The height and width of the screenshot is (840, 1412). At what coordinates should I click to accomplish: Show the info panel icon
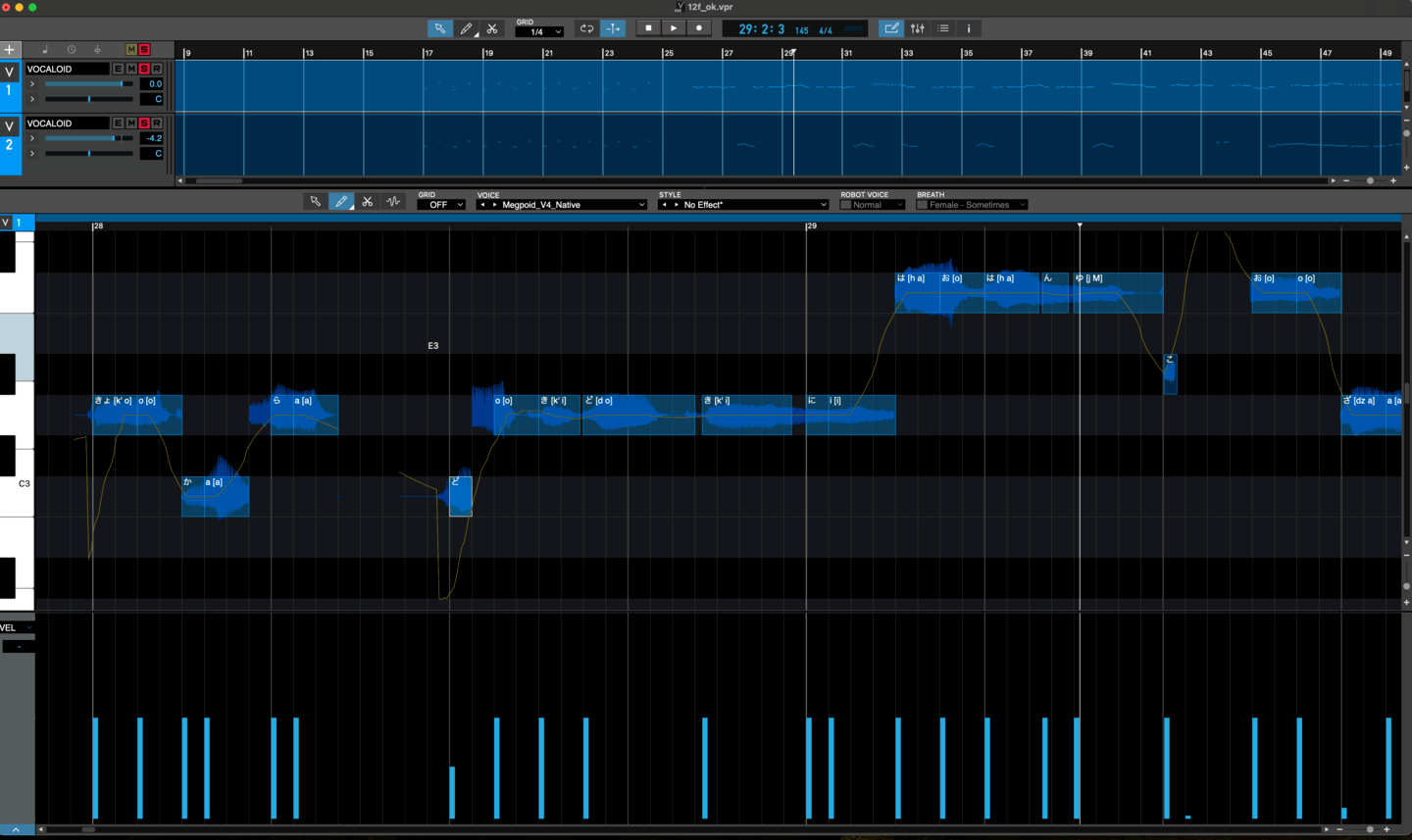tap(969, 28)
